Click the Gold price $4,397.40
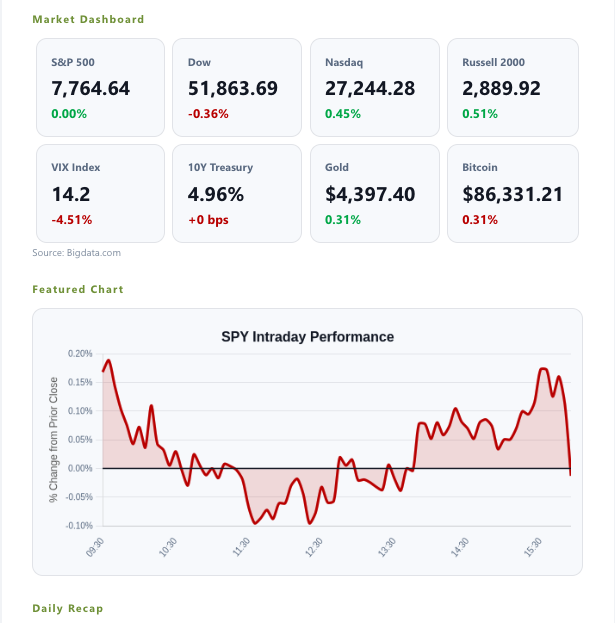Image resolution: width=615 pixels, height=623 pixels. 370,195
